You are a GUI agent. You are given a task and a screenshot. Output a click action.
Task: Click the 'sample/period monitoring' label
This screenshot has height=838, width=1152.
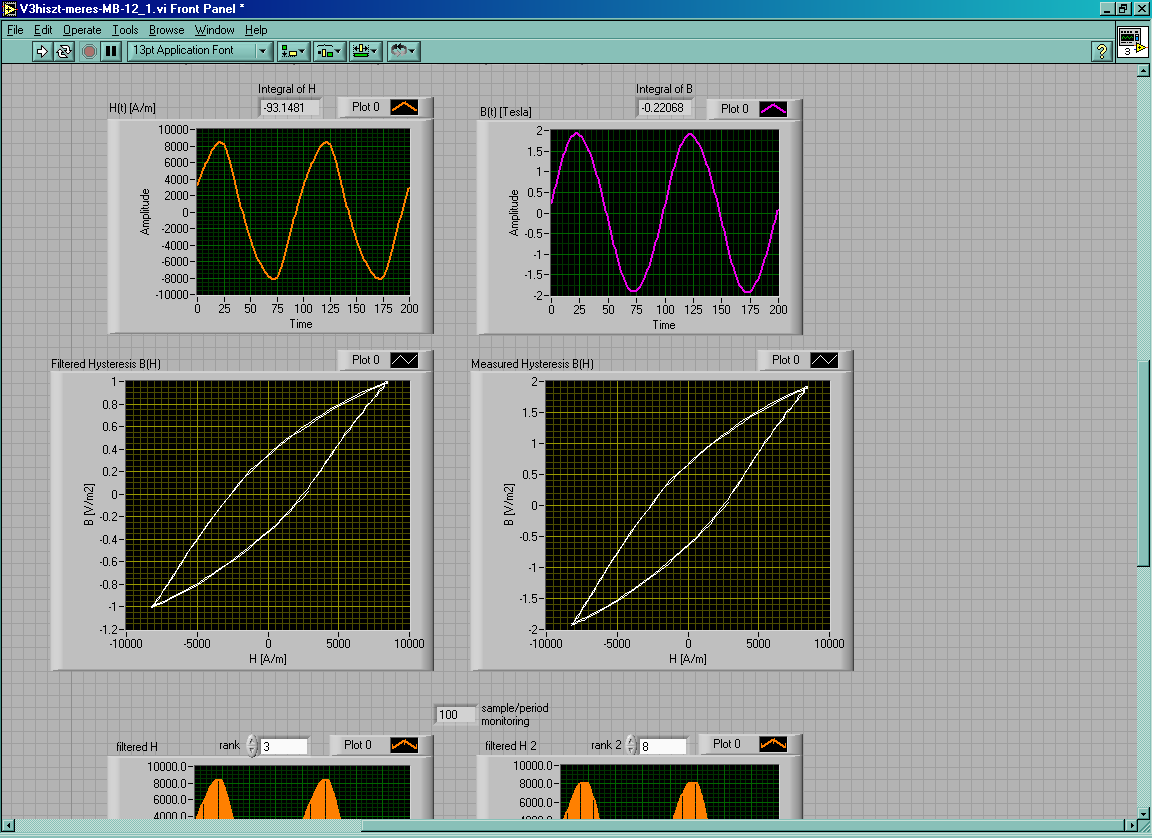514,715
